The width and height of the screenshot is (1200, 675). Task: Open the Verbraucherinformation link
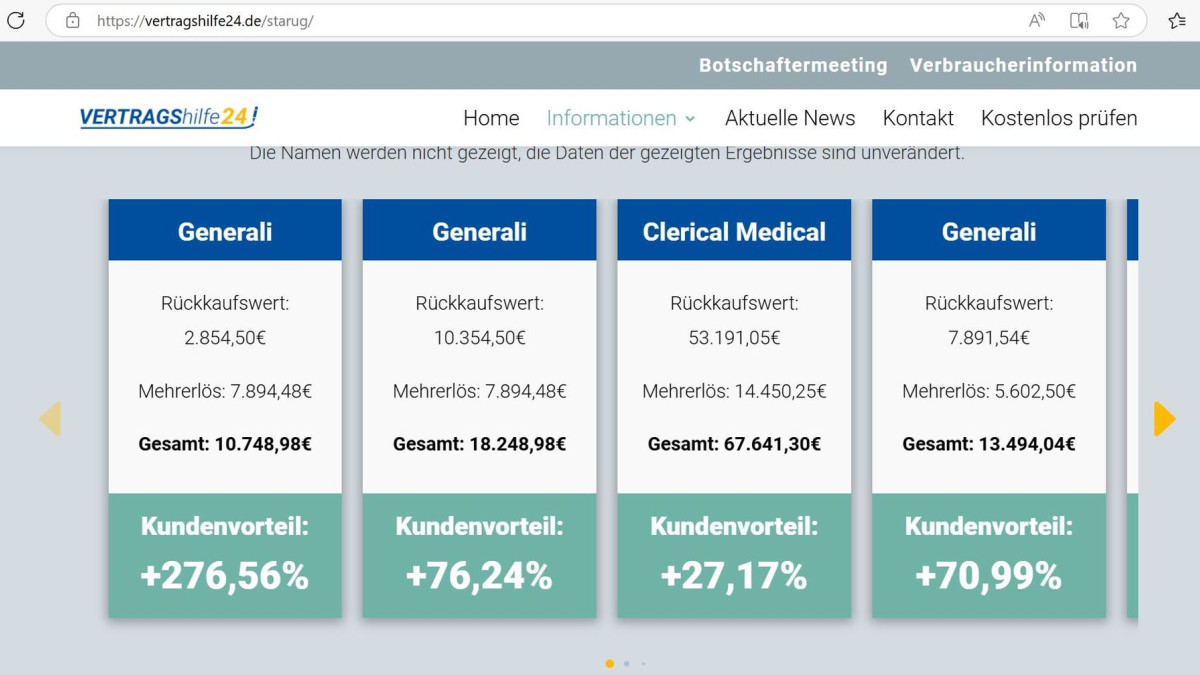tap(1023, 65)
